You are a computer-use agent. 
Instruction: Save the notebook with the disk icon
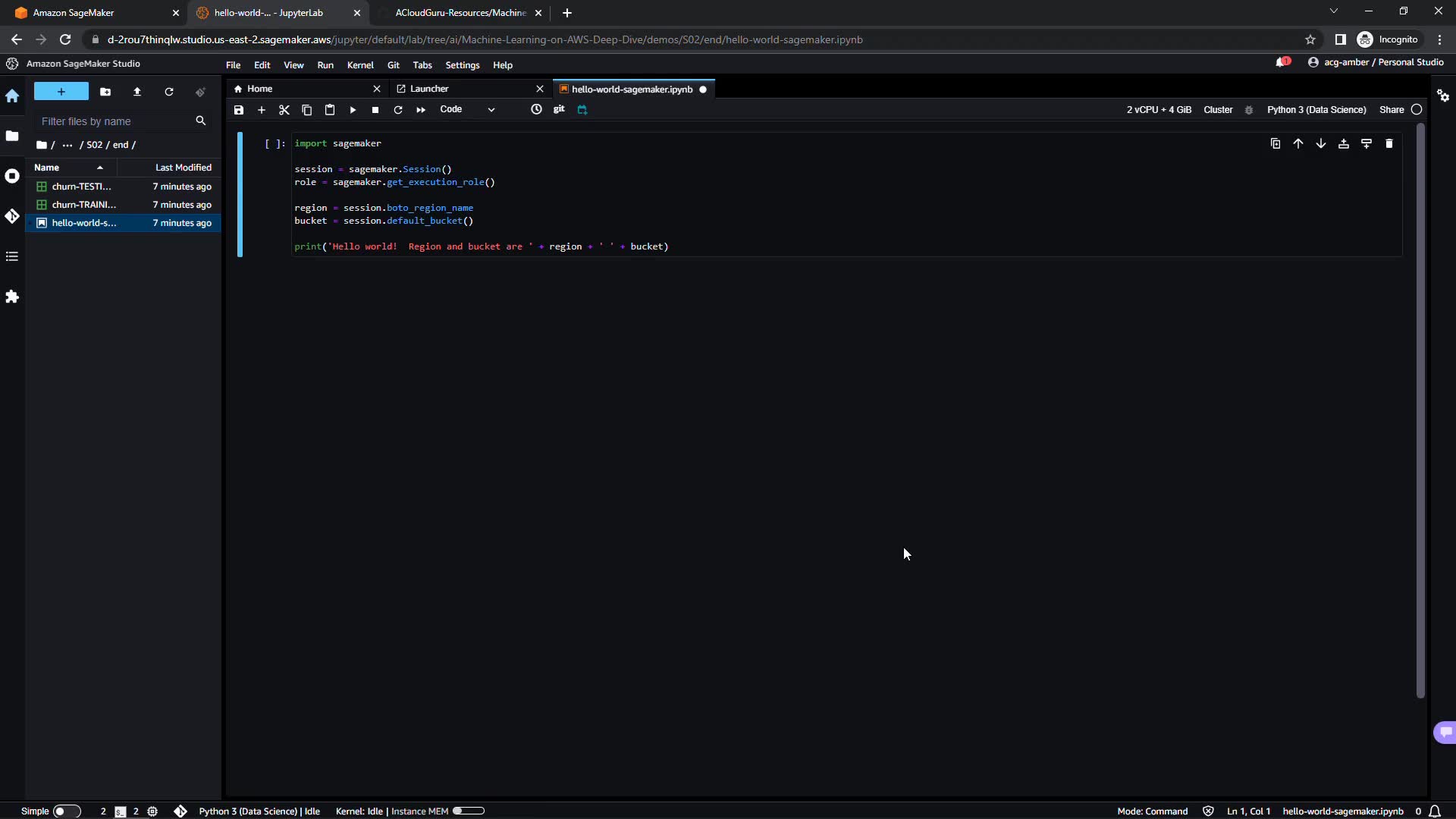tap(239, 110)
